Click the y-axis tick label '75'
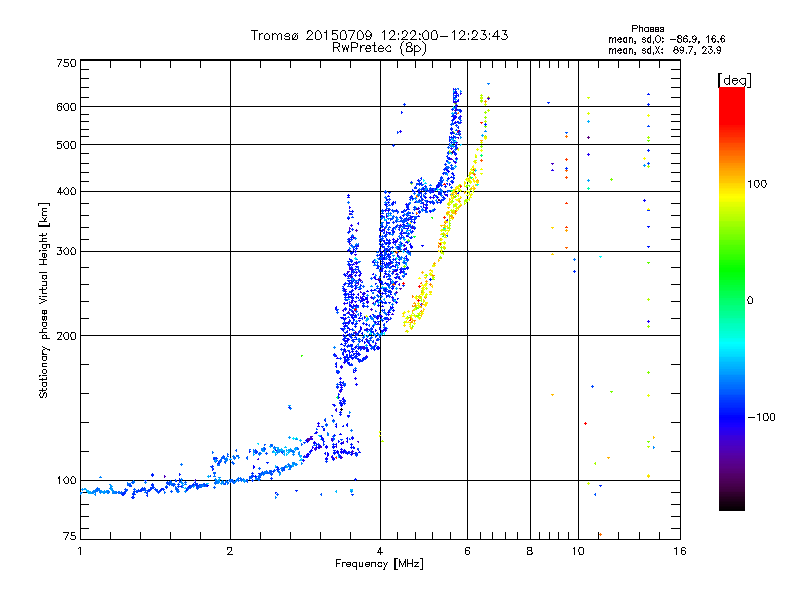This screenshot has height=600, width=800. pos(70,536)
